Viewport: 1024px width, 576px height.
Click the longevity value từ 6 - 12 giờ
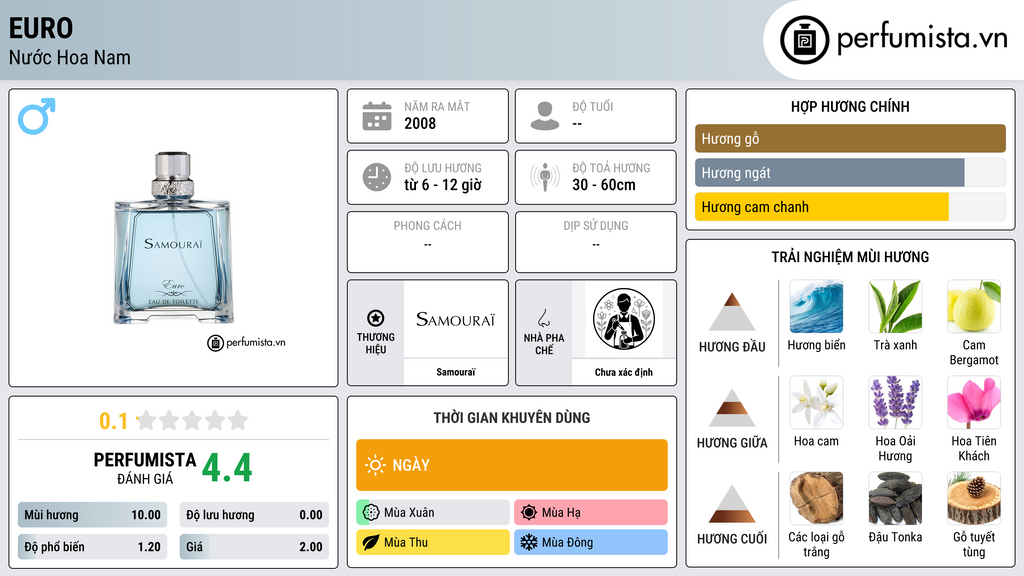[443, 185]
